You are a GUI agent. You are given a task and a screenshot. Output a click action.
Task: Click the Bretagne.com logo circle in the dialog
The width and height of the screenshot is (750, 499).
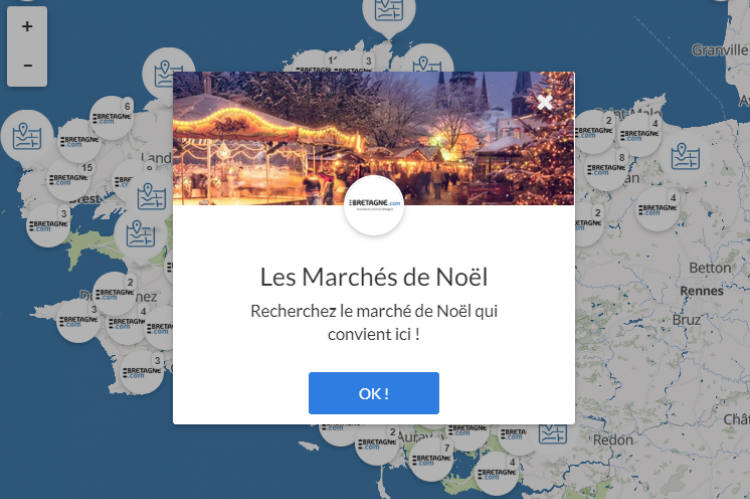pos(374,205)
